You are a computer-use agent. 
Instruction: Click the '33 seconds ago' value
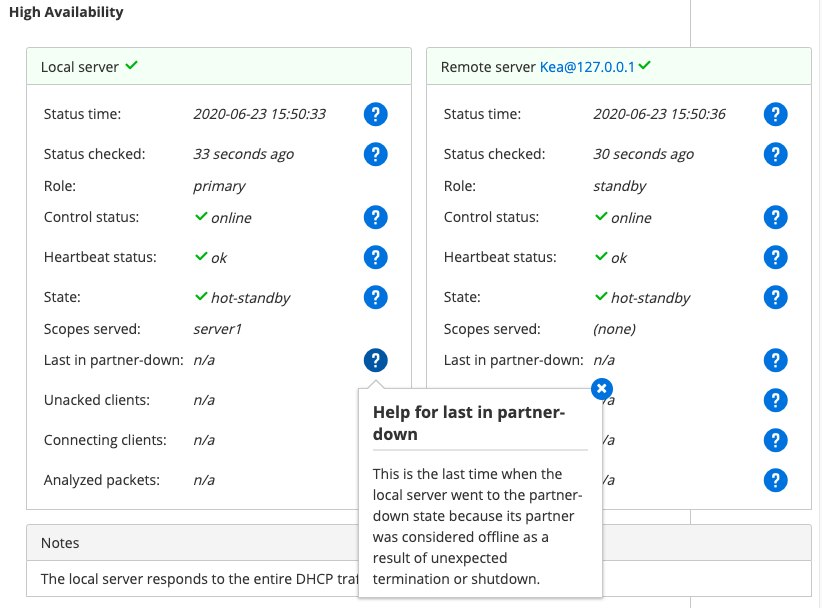[244, 154]
